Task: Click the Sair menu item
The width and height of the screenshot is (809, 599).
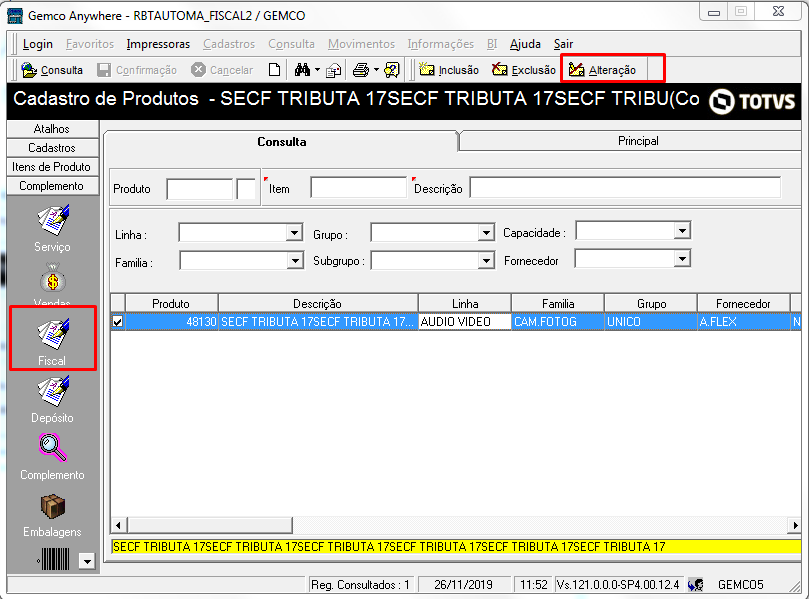Action: click(x=563, y=44)
